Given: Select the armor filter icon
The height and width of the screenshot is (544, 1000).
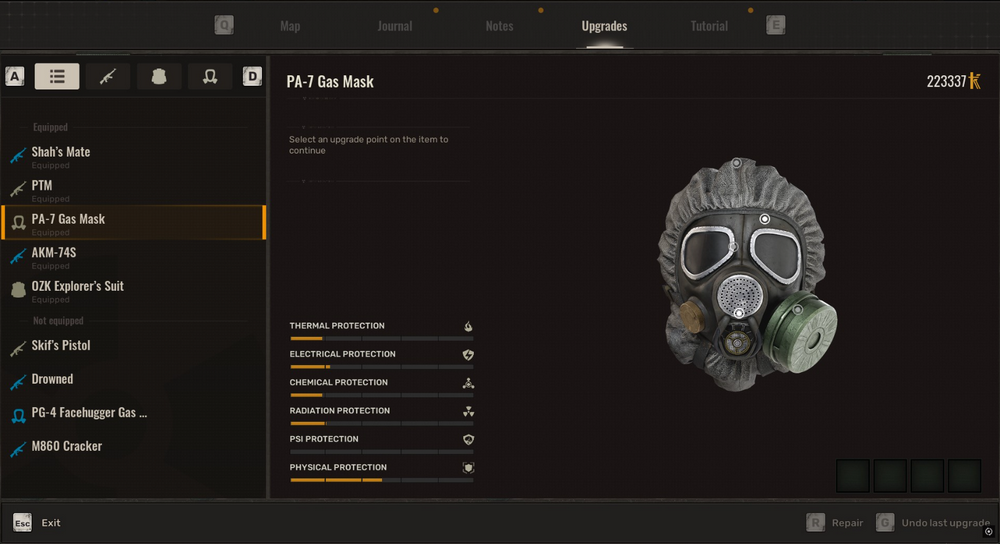Looking at the screenshot, I should point(159,76).
